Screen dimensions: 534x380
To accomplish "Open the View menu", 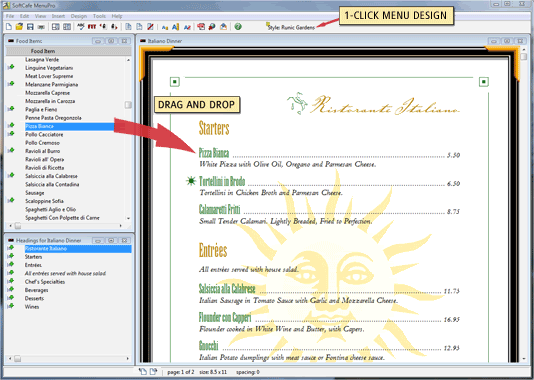I will (40, 16).
